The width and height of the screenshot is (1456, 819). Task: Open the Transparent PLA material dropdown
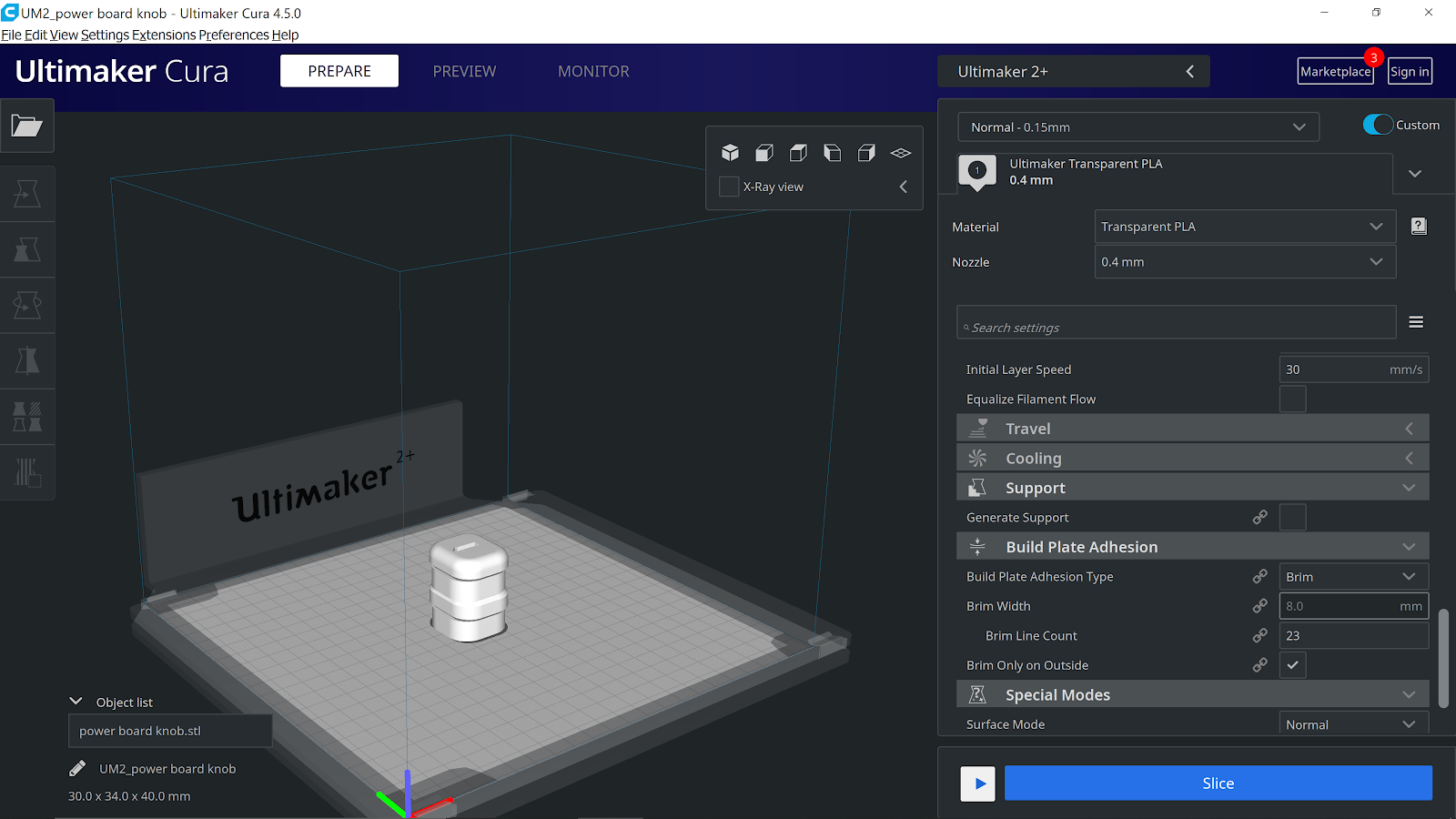(x=1243, y=227)
